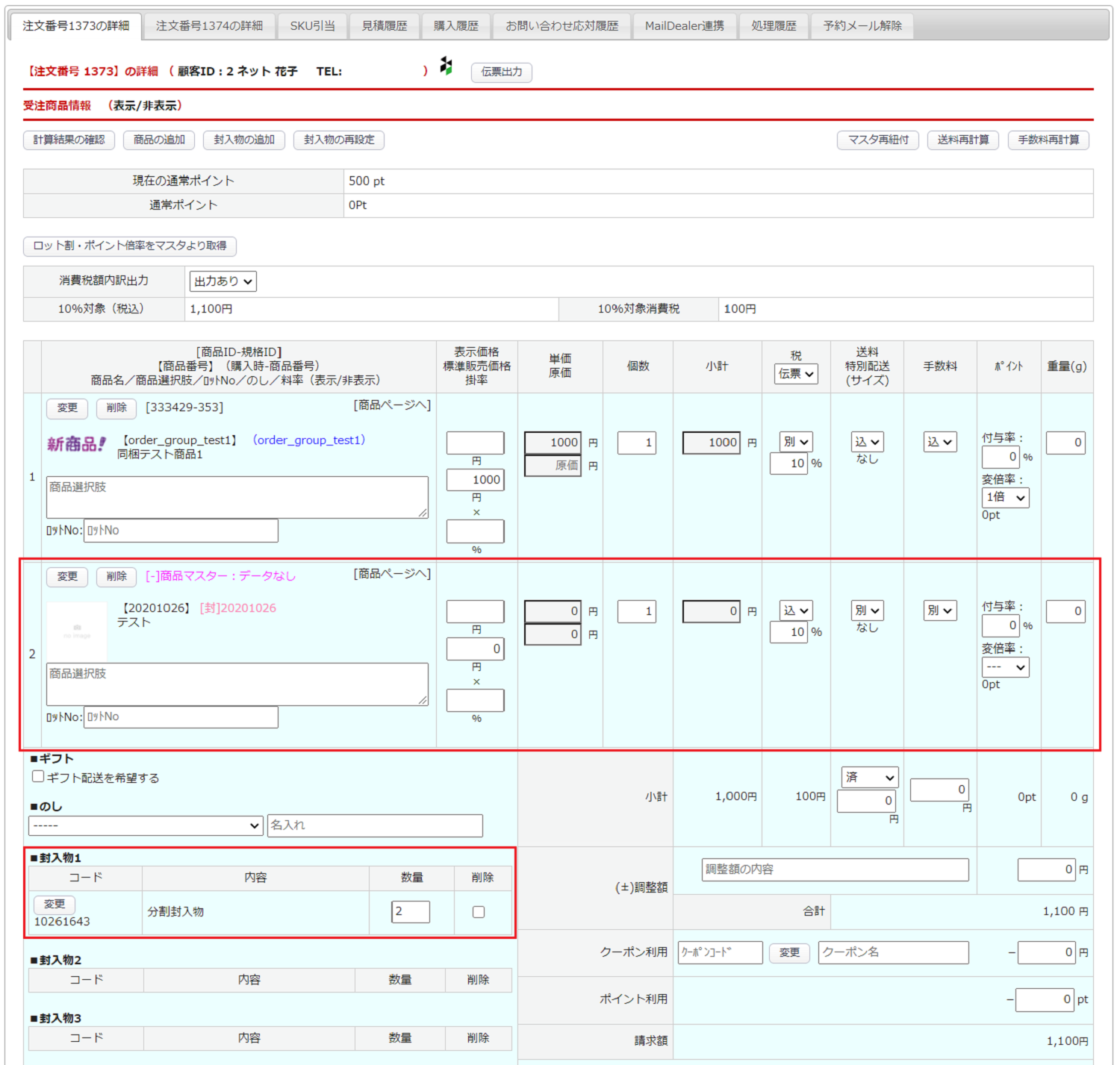The height and width of the screenshot is (1065, 1120).
Task: Expand the 伝票 tax dropdown in header
Action: click(x=796, y=374)
